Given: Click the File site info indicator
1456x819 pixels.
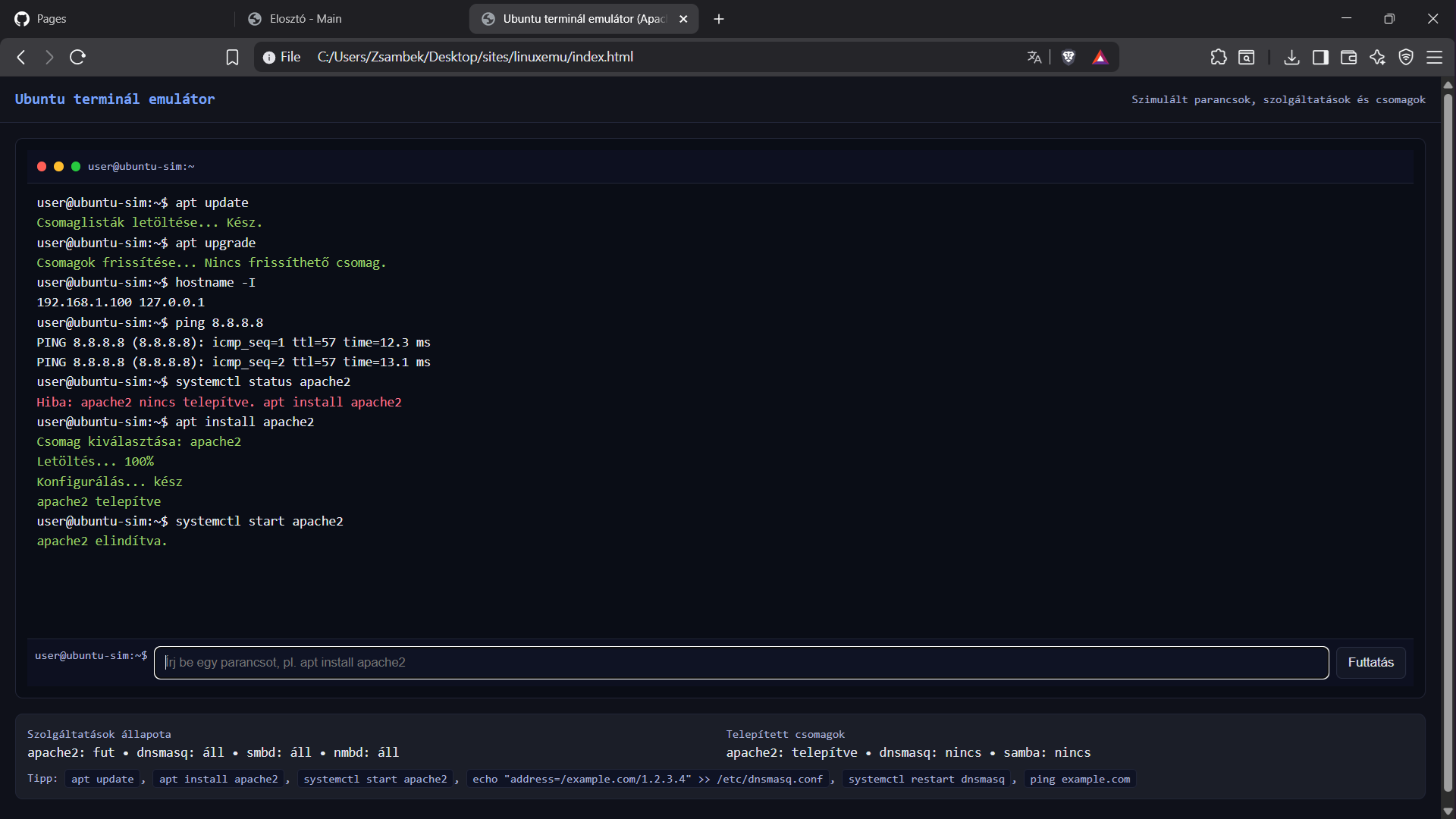Looking at the screenshot, I should pos(281,57).
